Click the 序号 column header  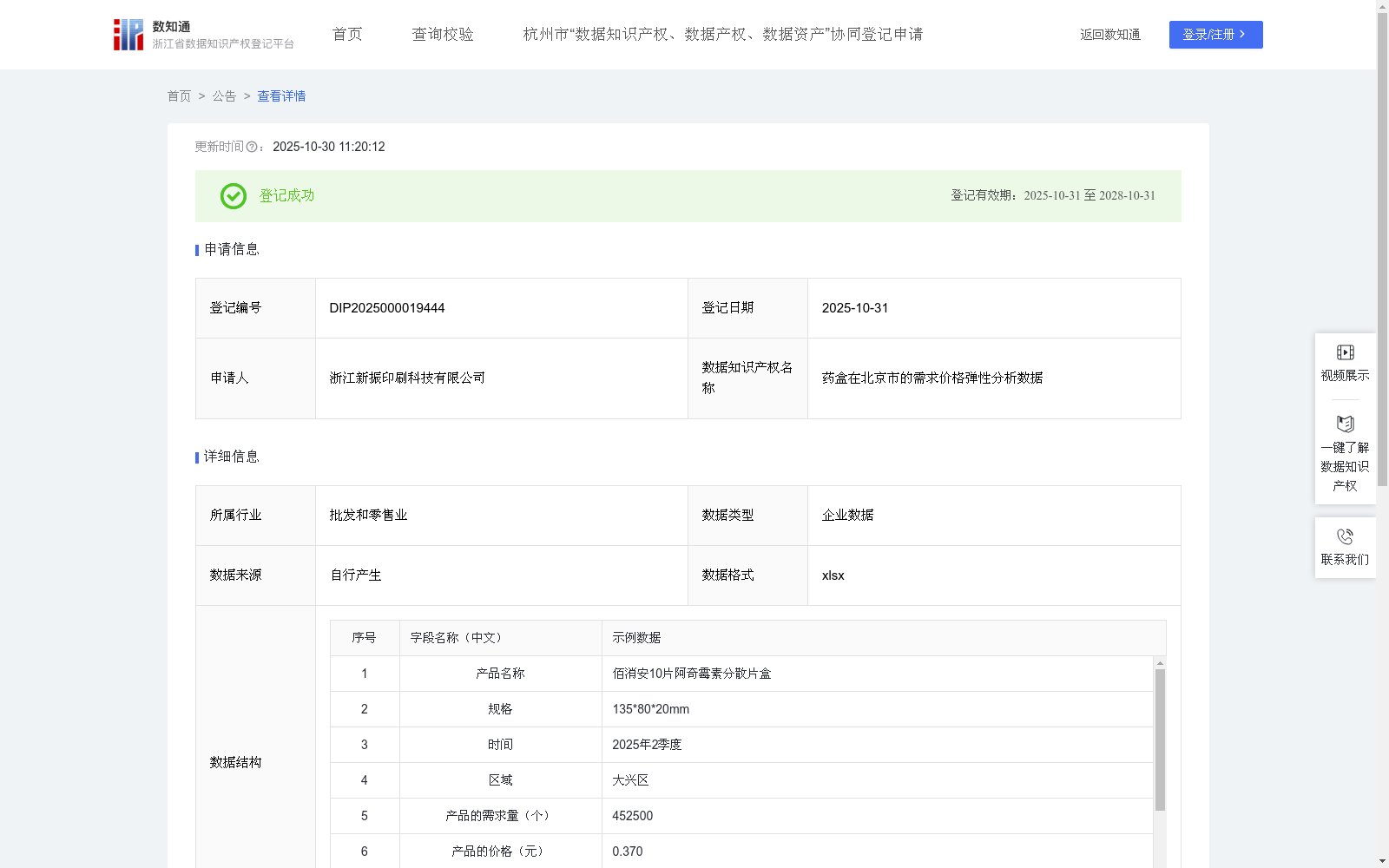[x=364, y=638]
